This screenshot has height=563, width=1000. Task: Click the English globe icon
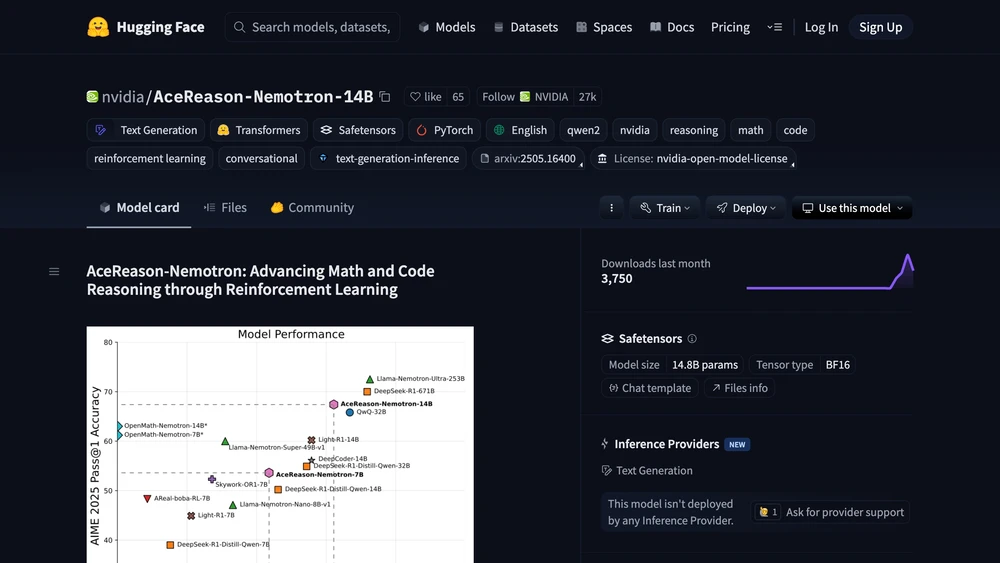[499, 130]
